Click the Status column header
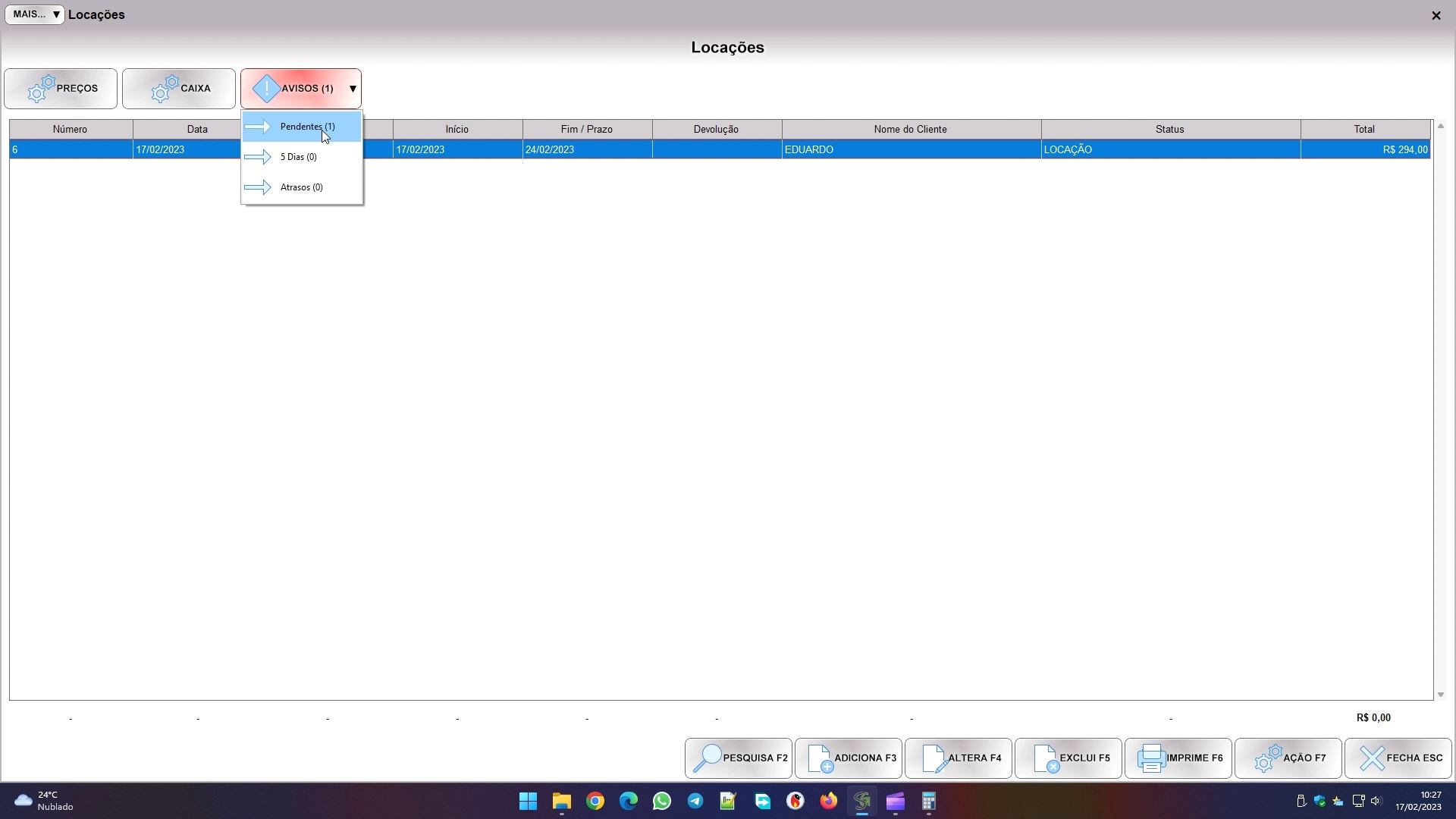 [1169, 130]
